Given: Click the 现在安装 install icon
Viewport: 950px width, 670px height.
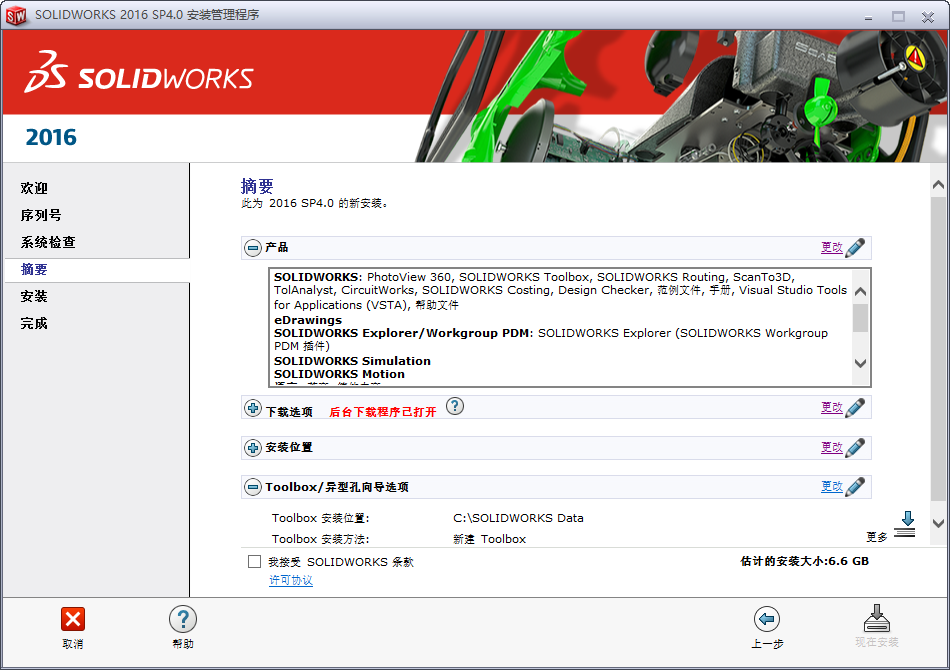Looking at the screenshot, I should (877, 618).
